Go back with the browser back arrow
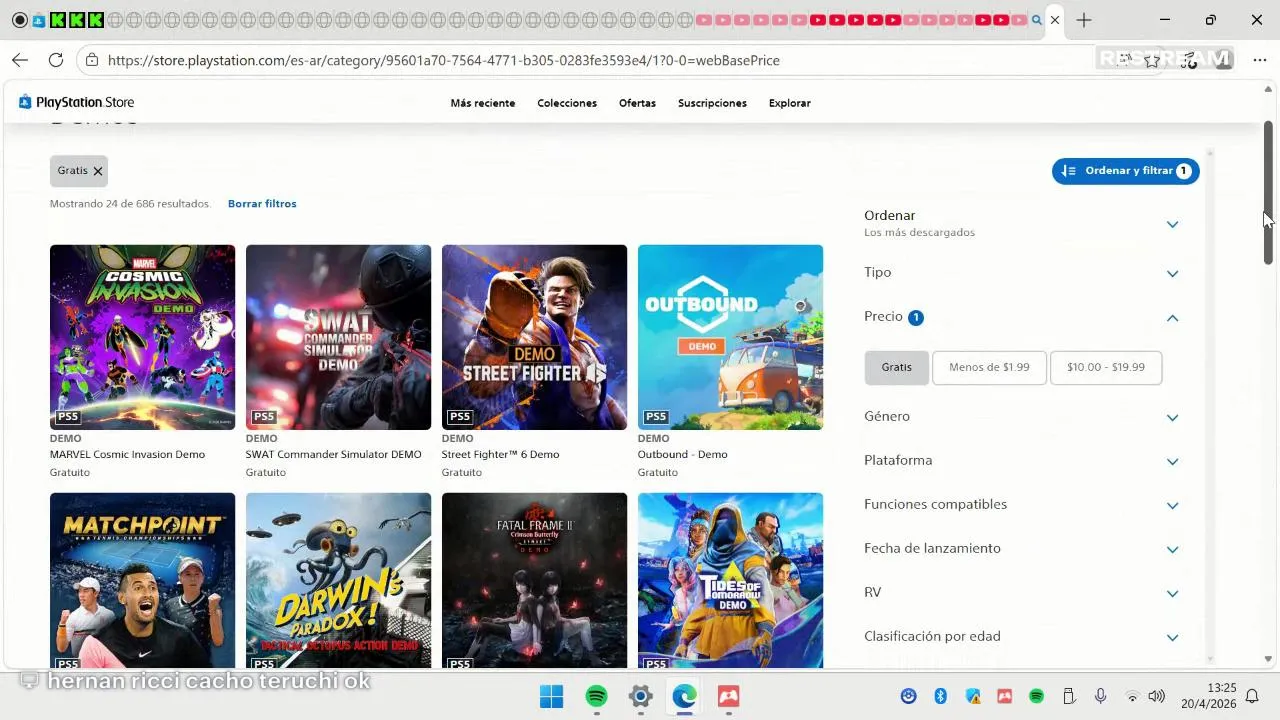This screenshot has height=720, width=1280. (x=20, y=60)
